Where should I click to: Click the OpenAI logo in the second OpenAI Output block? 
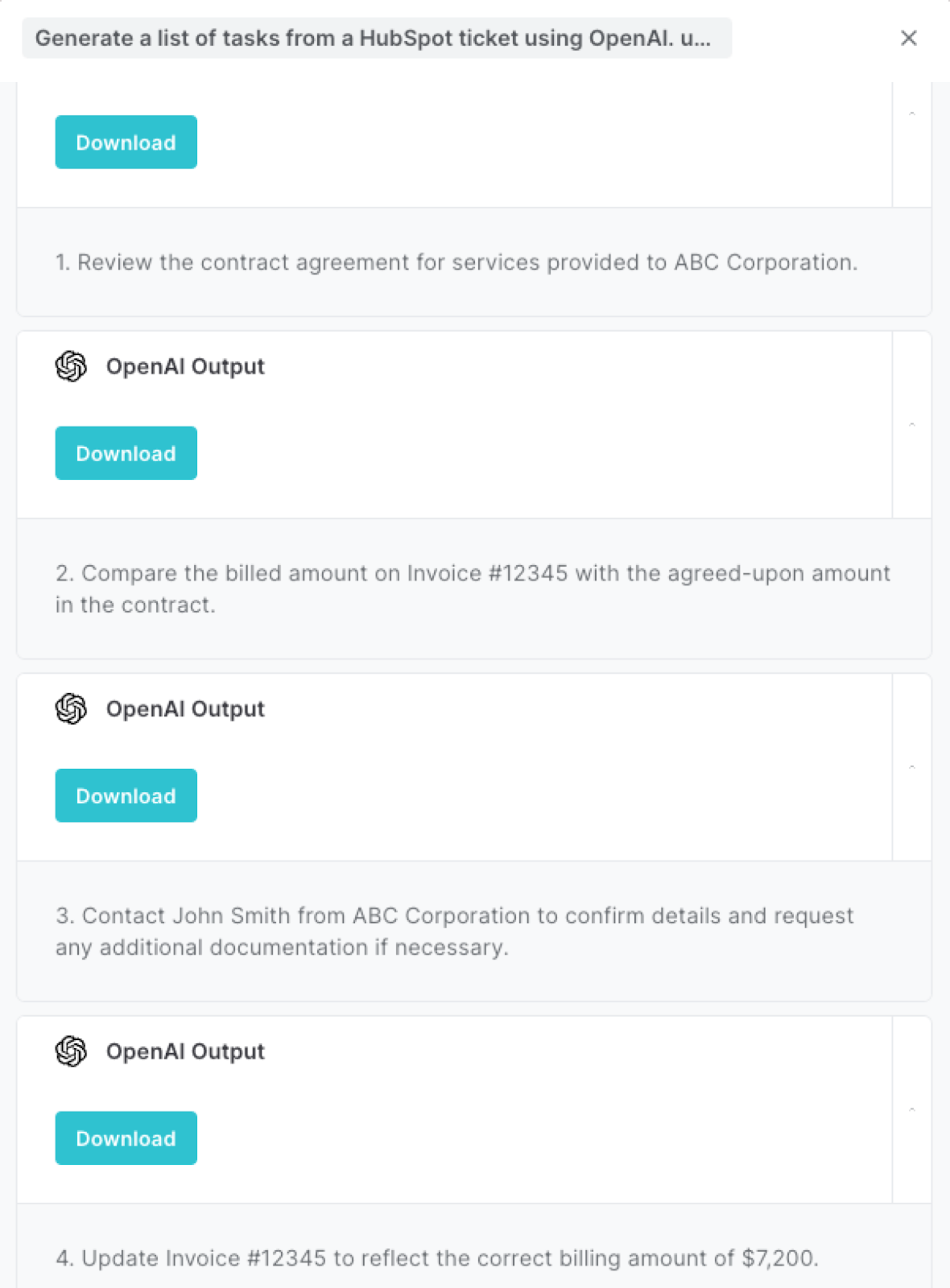[71, 709]
